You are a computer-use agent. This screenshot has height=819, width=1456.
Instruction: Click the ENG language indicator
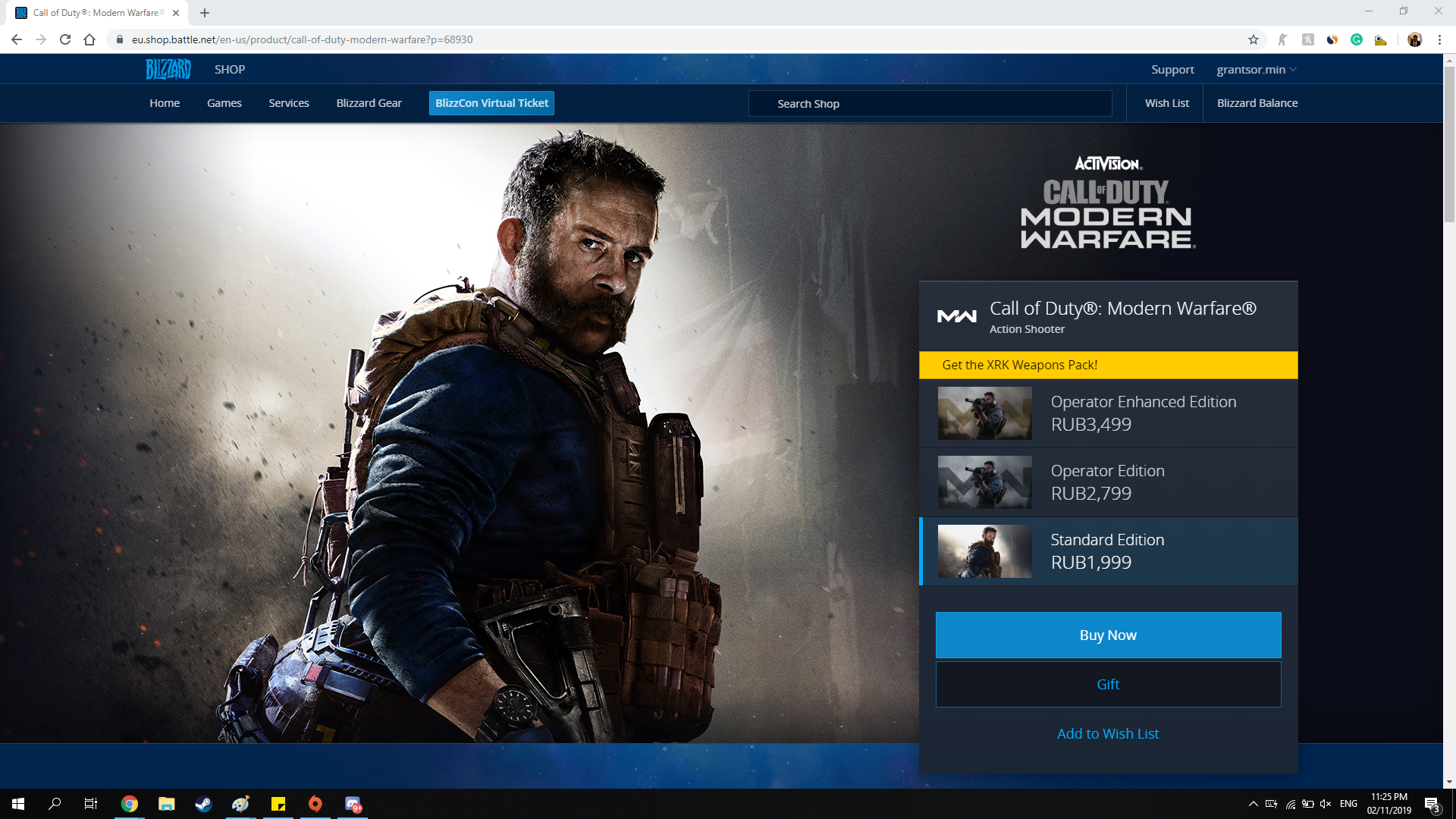[1348, 804]
